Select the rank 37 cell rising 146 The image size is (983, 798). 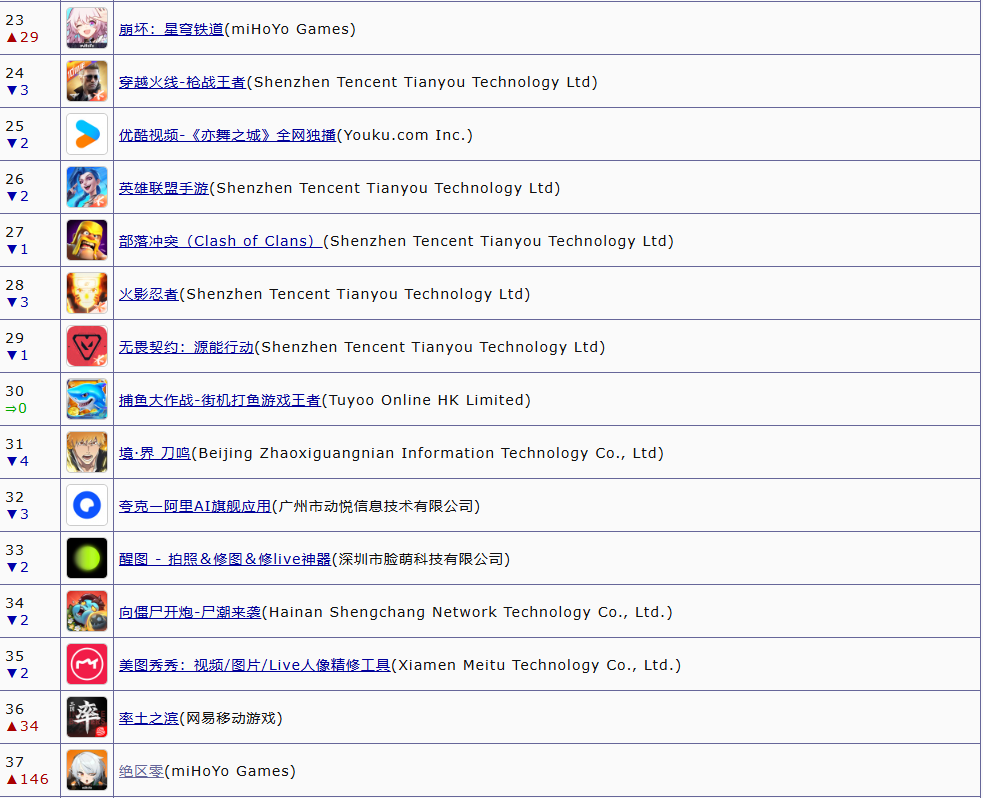pyautogui.click(x=30, y=770)
